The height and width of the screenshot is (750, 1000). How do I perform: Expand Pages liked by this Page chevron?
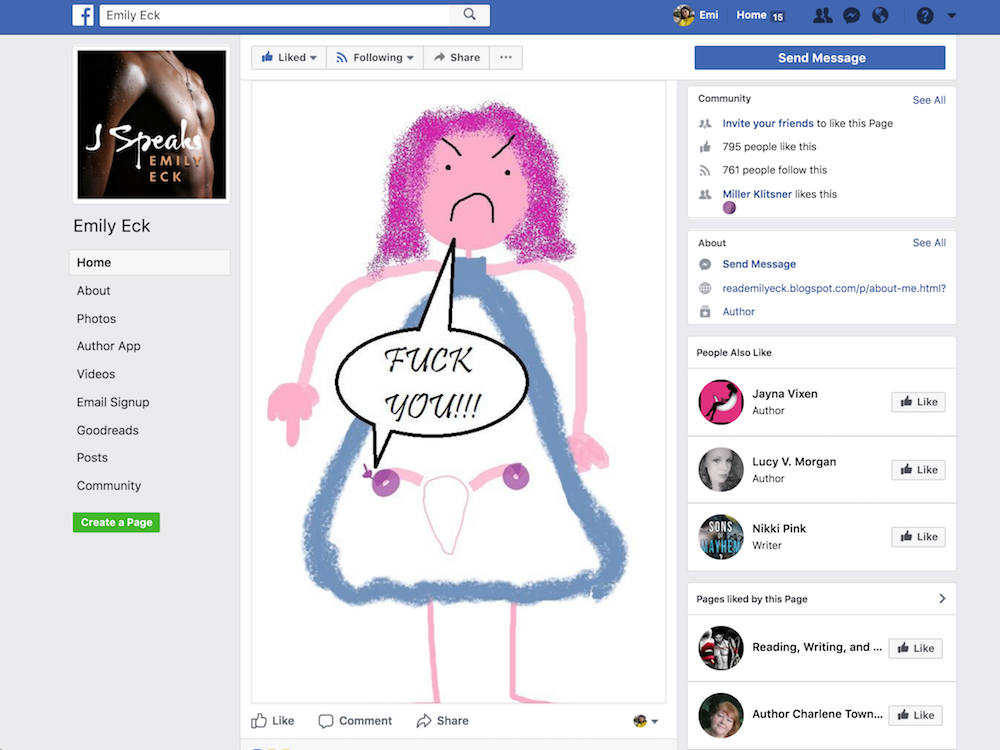coord(942,599)
